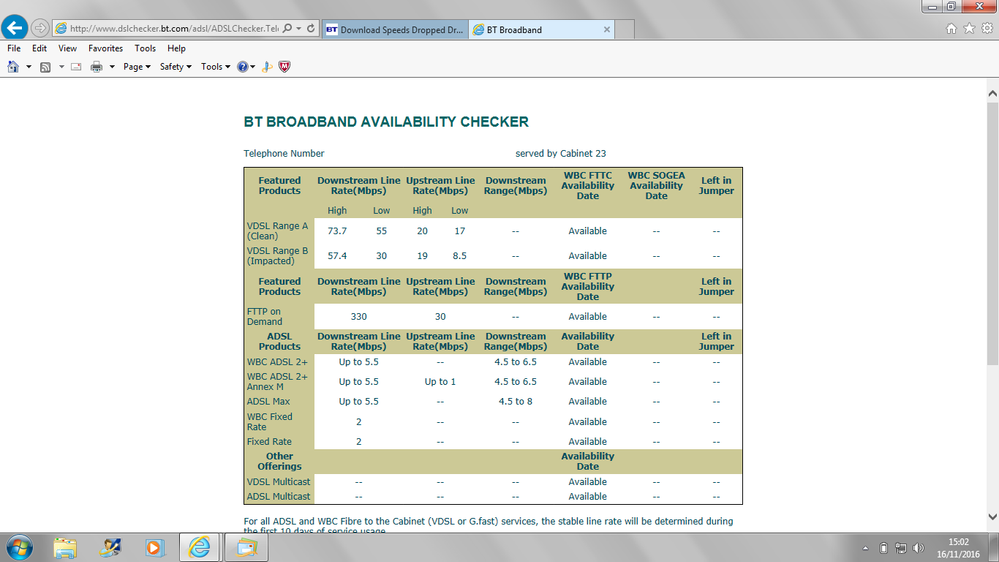This screenshot has width=999, height=562.
Task: Click the vertical scrollbar thumb
Action: point(993,233)
